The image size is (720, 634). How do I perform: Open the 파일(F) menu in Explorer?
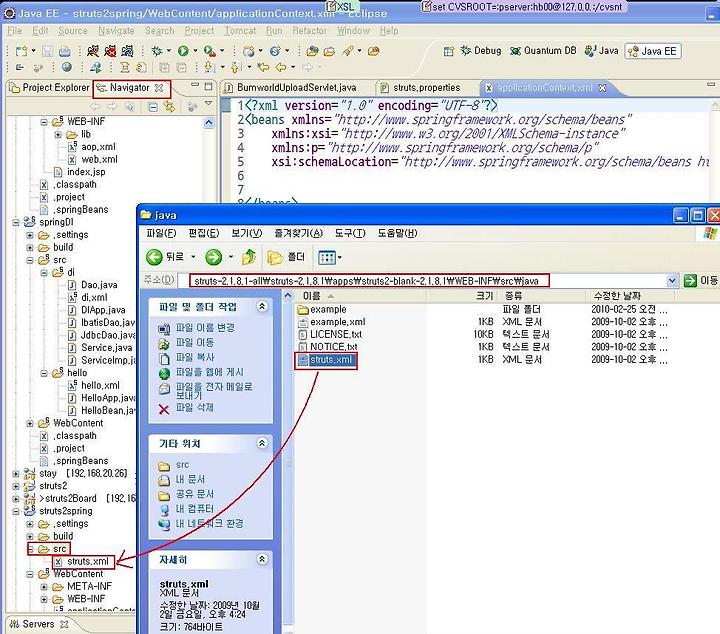pos(161,233)
